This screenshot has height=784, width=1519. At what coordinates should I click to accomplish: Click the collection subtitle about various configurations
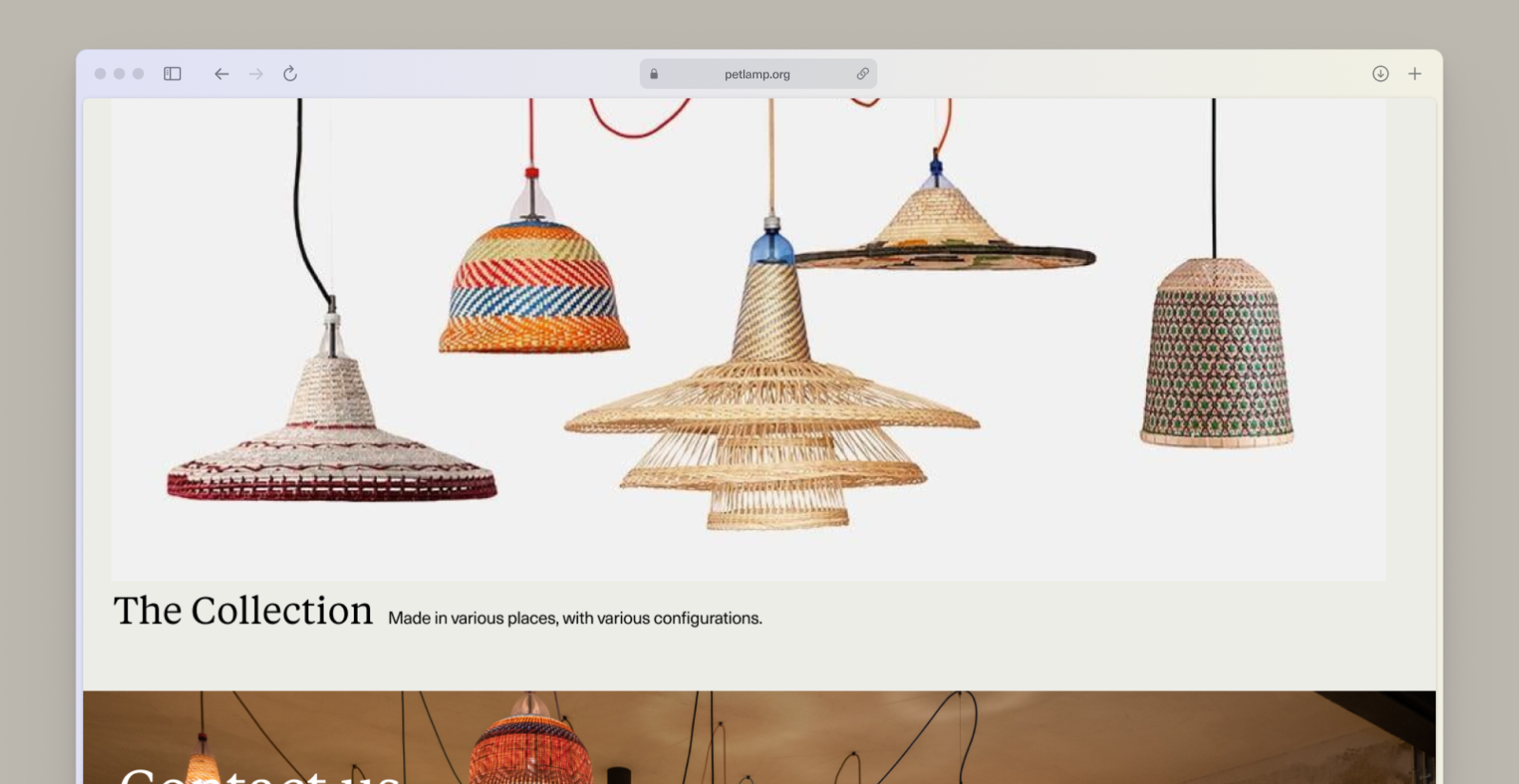pos(575,618)
